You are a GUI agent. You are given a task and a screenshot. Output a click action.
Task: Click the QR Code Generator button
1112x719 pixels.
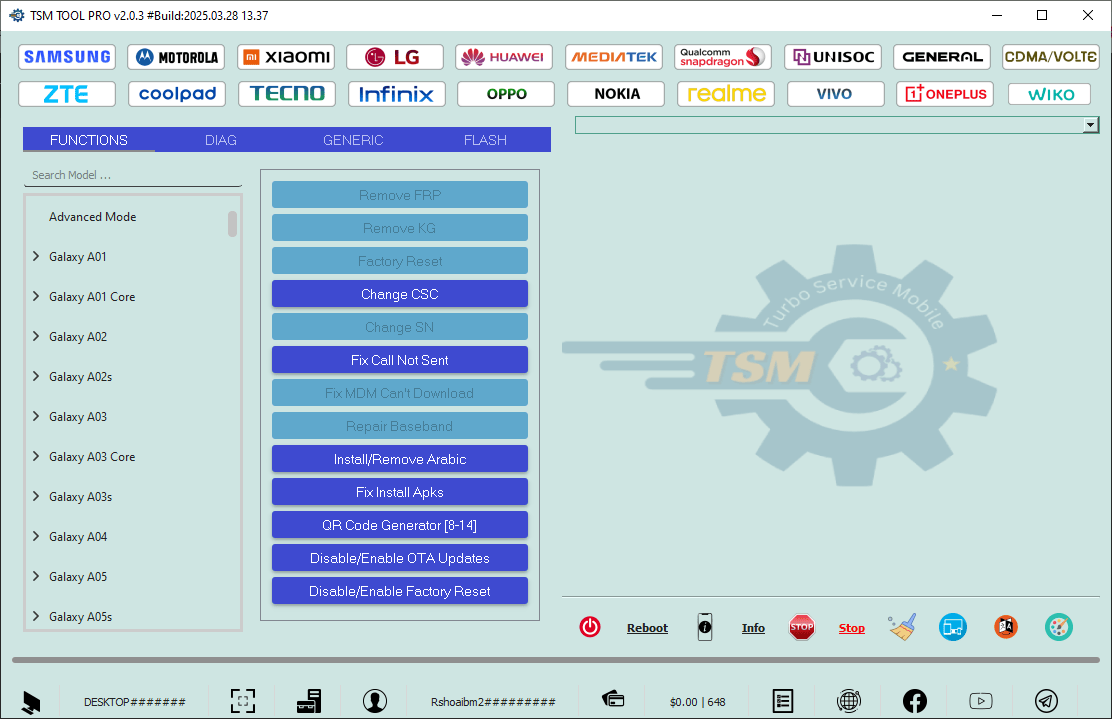pyautogui.click(x=399, y=524)
